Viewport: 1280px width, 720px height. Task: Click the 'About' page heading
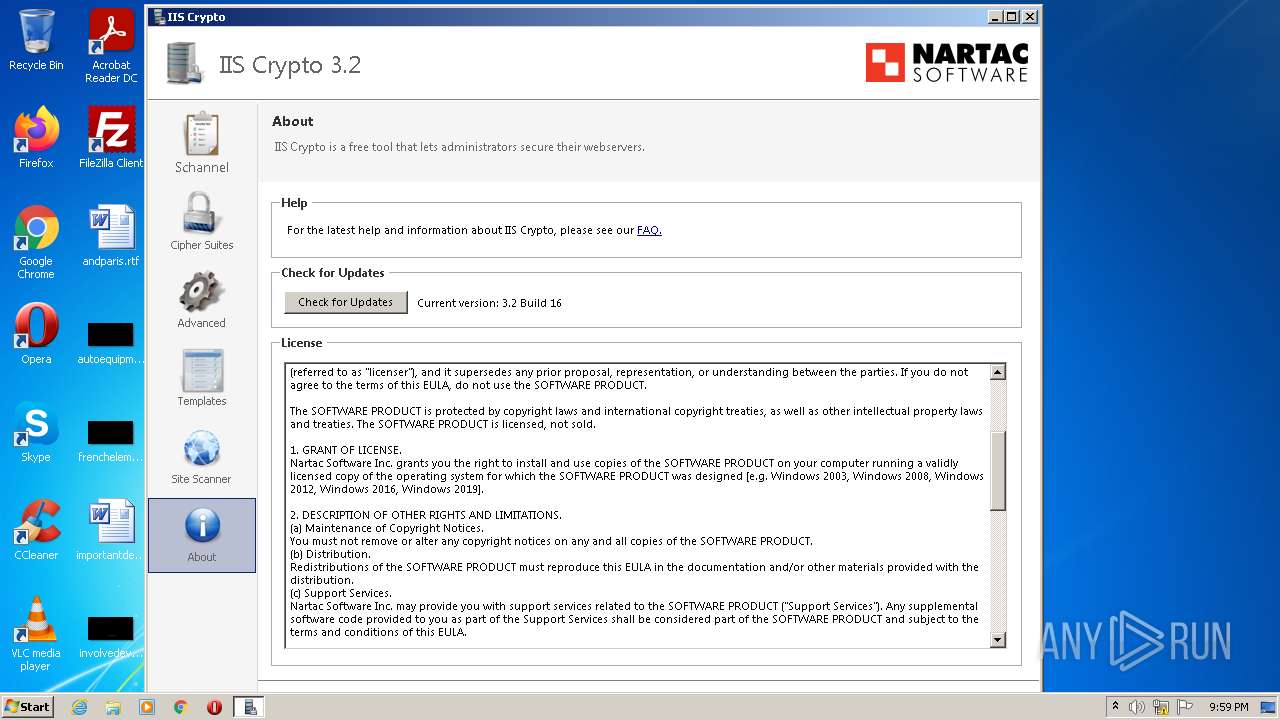(293, 121)
